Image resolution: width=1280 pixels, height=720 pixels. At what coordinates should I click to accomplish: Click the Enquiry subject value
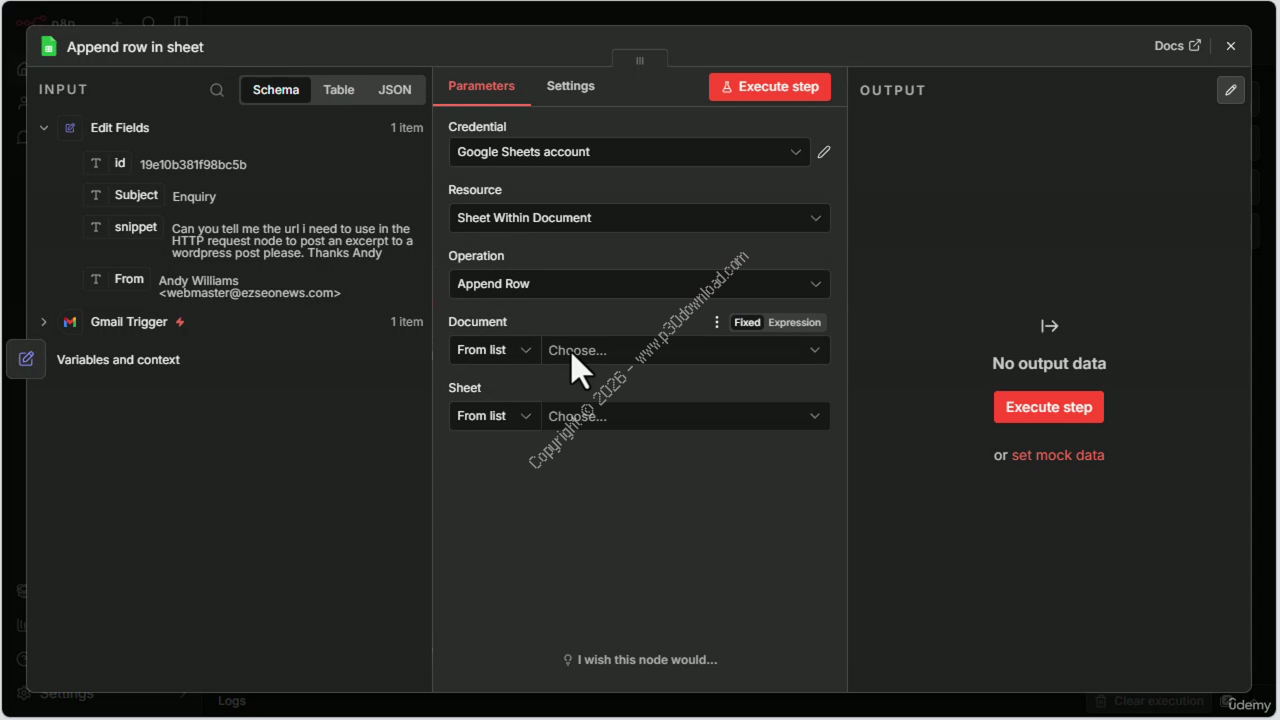pos(194,197)
